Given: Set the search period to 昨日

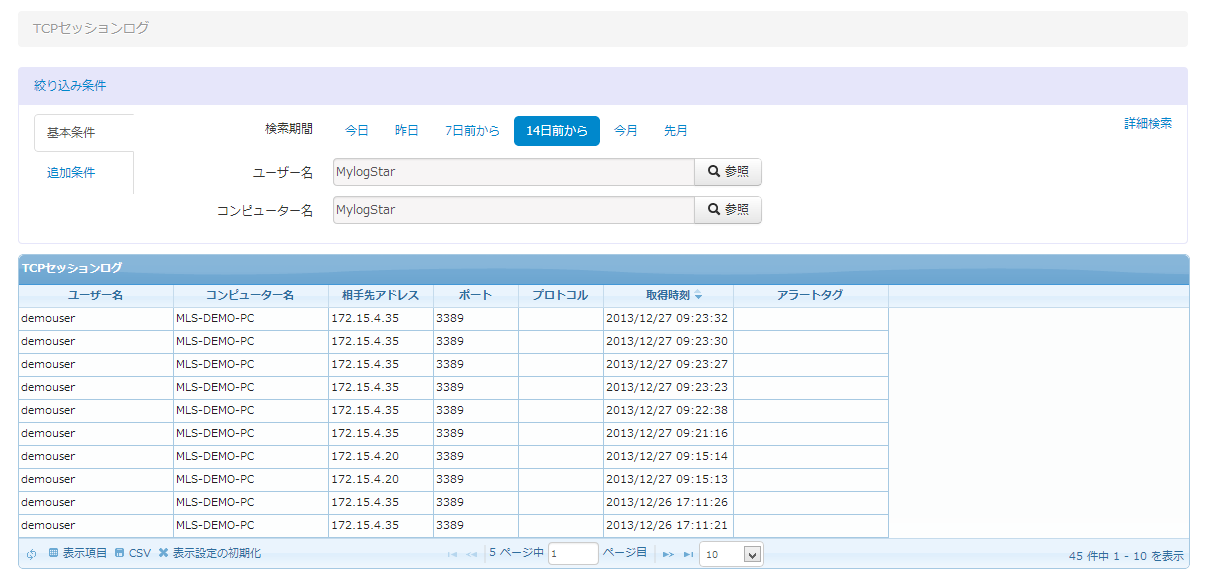Looking at the screenshot, I should (x=407, y=131).
